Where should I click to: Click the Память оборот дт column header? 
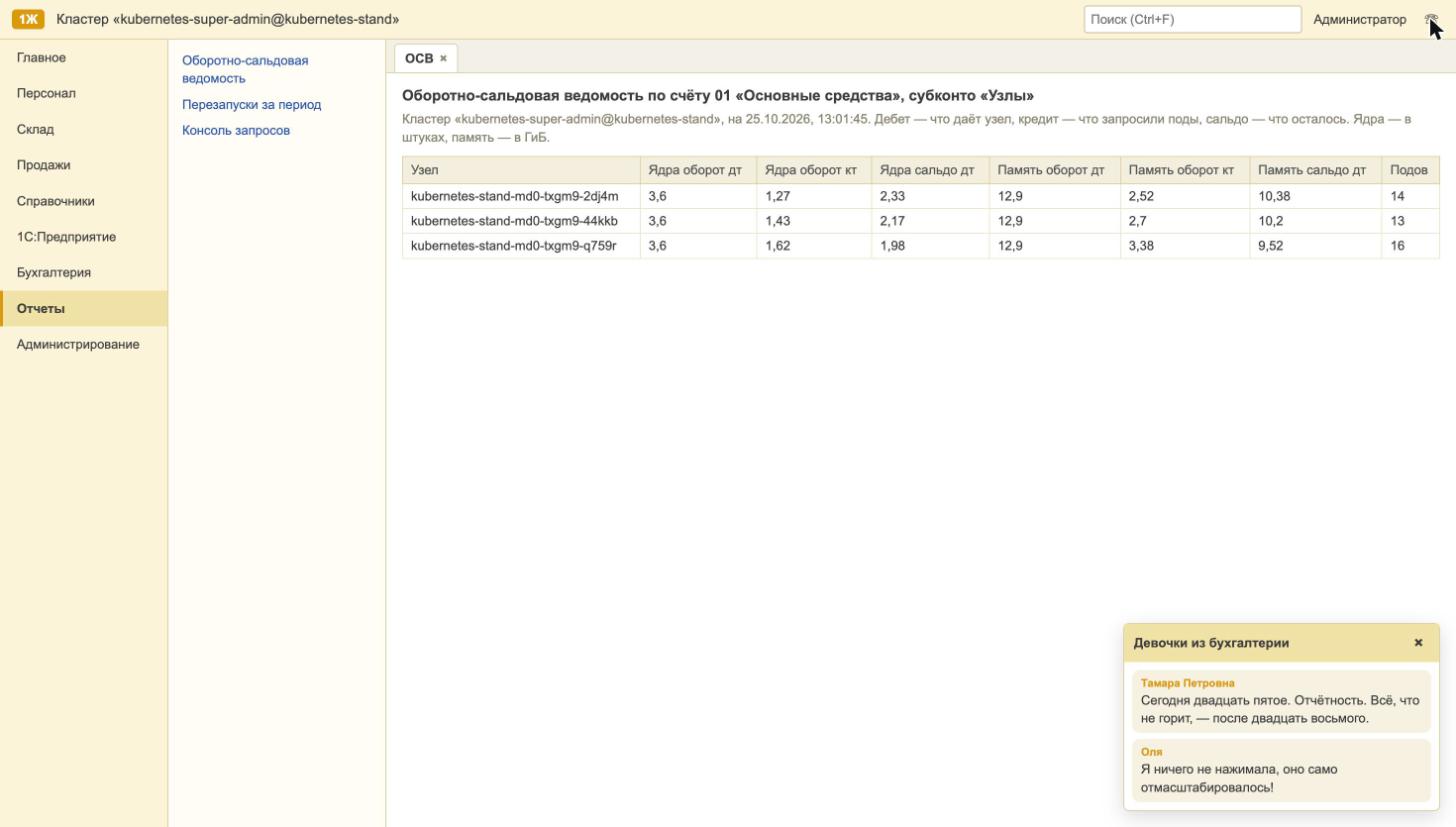point(1054,170)
